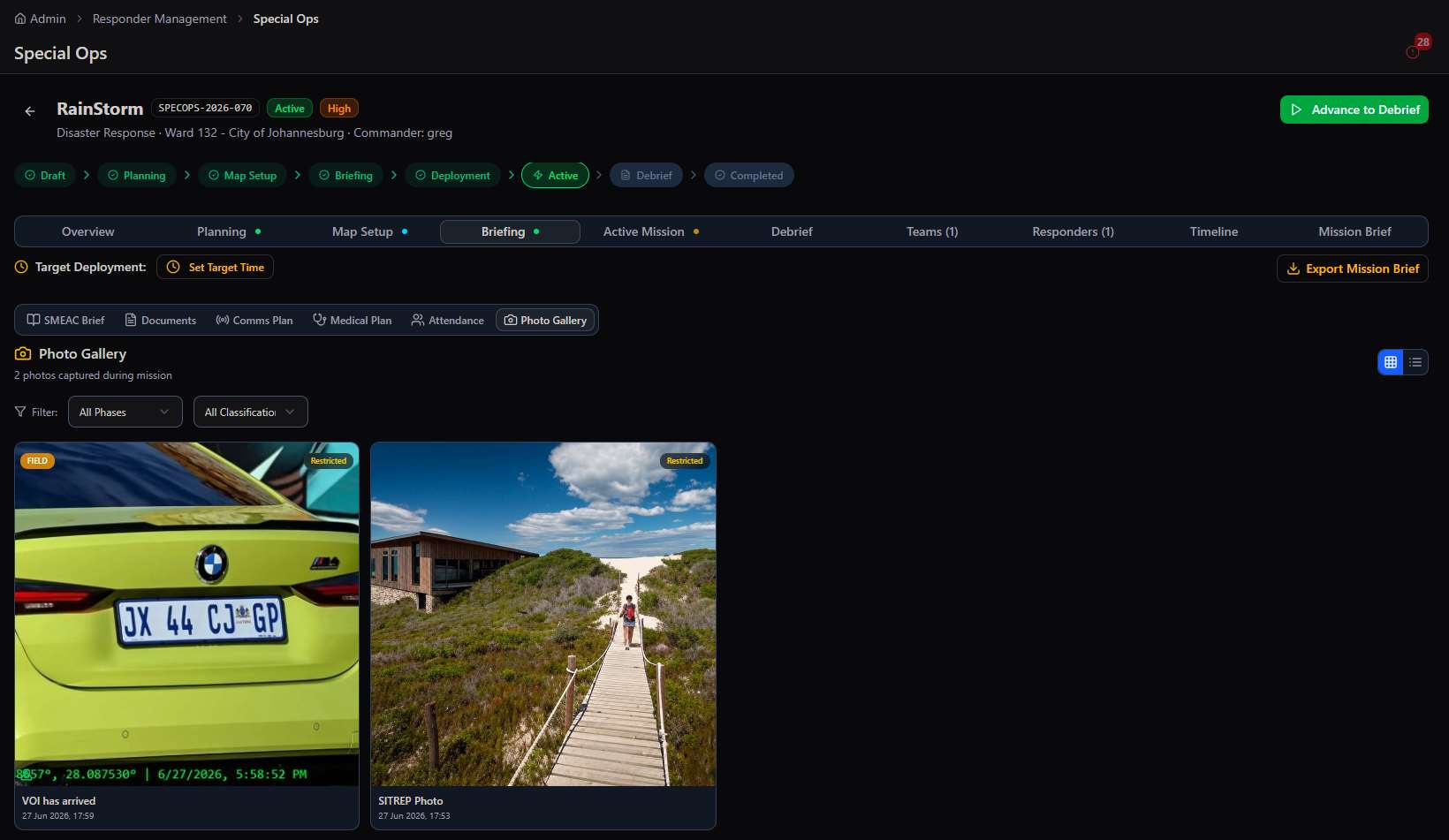Screen dimensions: 1449x840
Task: Open the Timeline tab
Action: tap(1213, 231)
